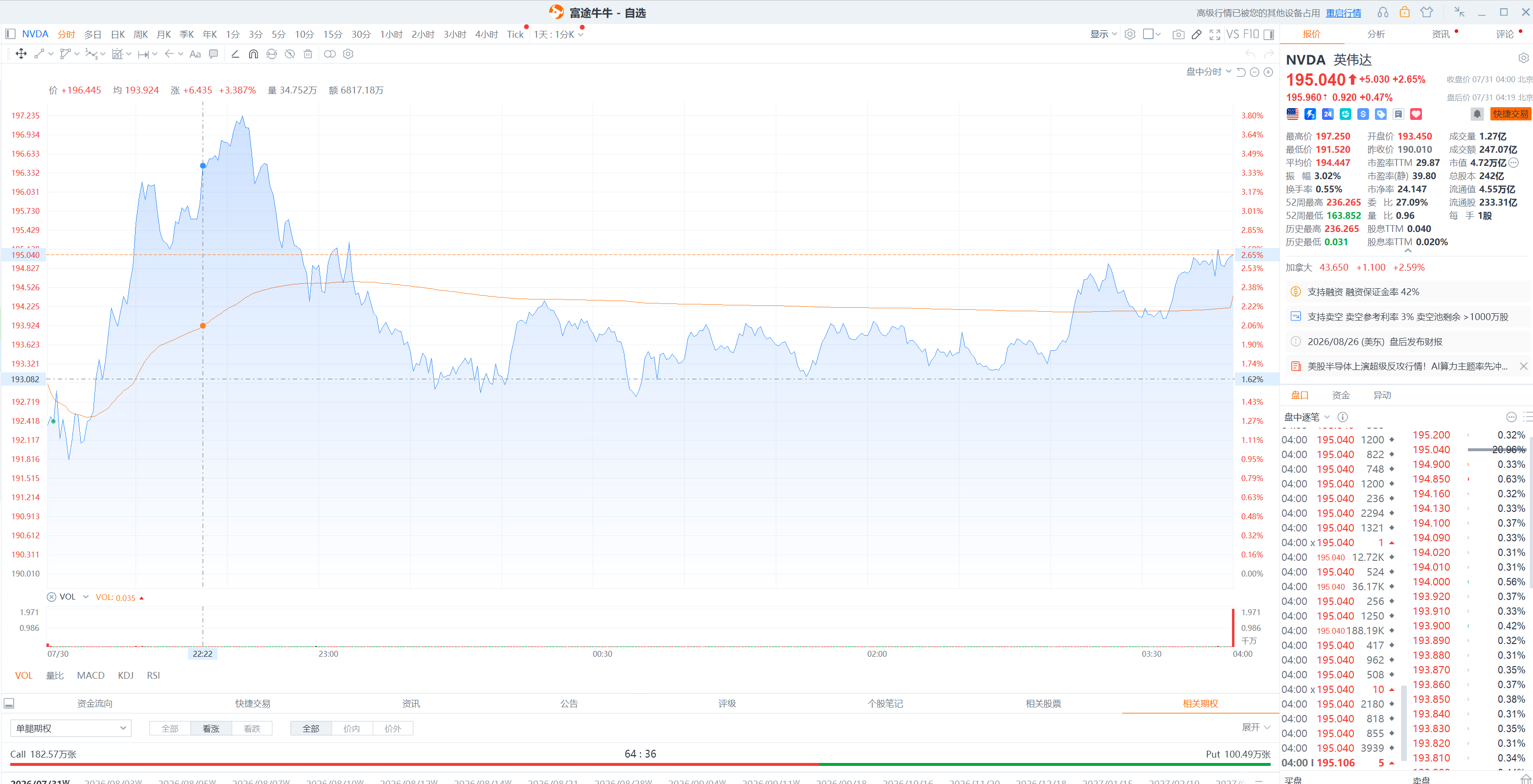Activate the magnet snap tool
Screen dimensions: 1533x784
click(254, 54)
